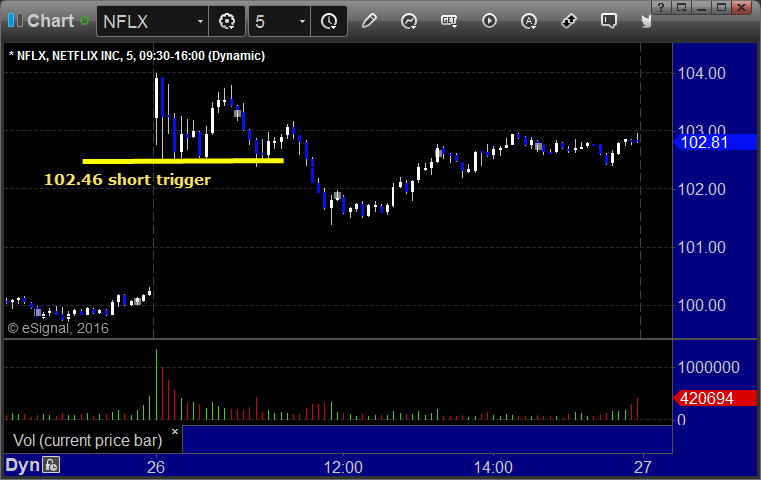The image size is (761, 480).
Task: Click the 27 date label on time axis
Action: (x=643, y=467)
